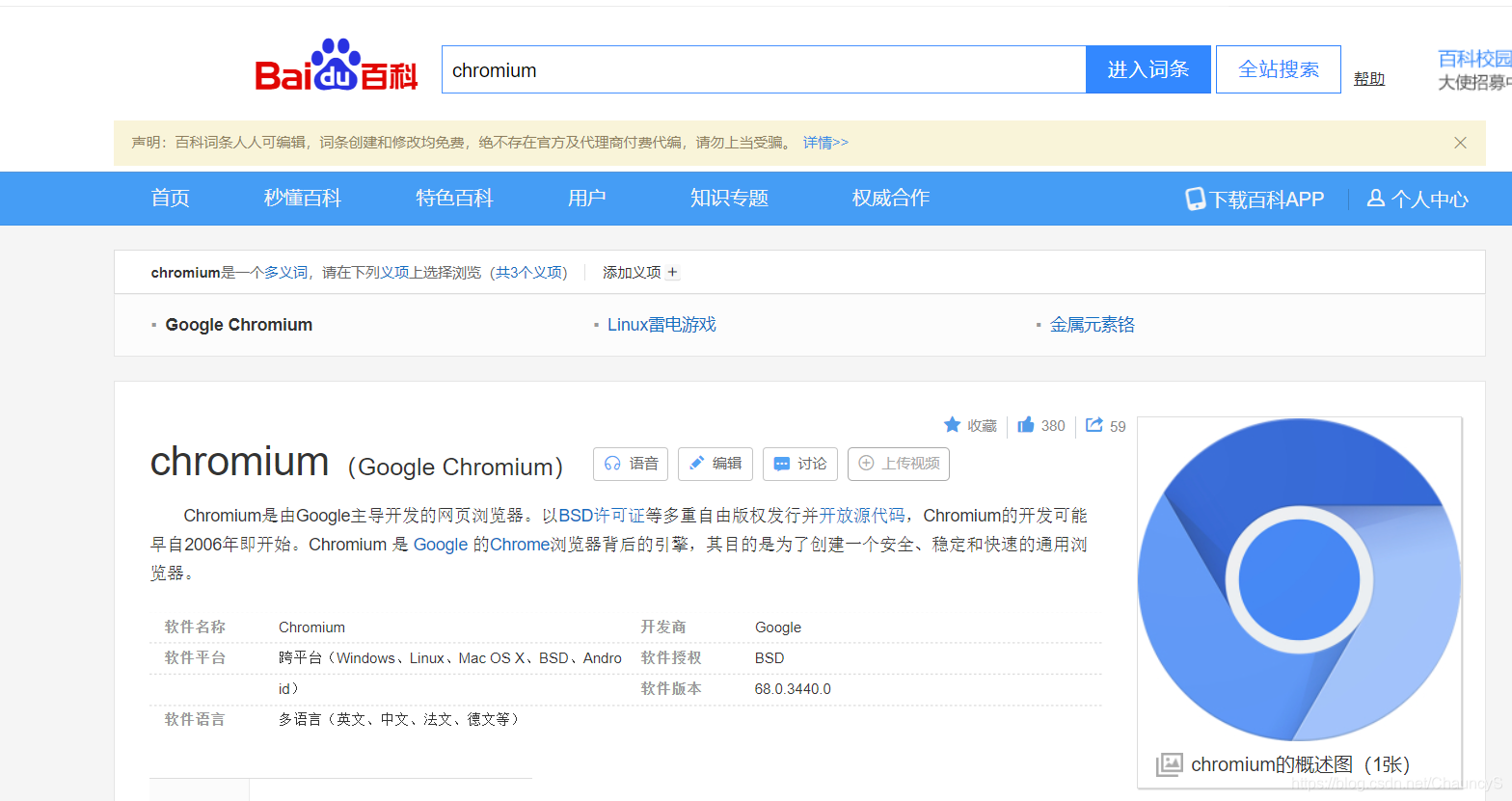Click the 进入词条 button

tap(1148, 69)
